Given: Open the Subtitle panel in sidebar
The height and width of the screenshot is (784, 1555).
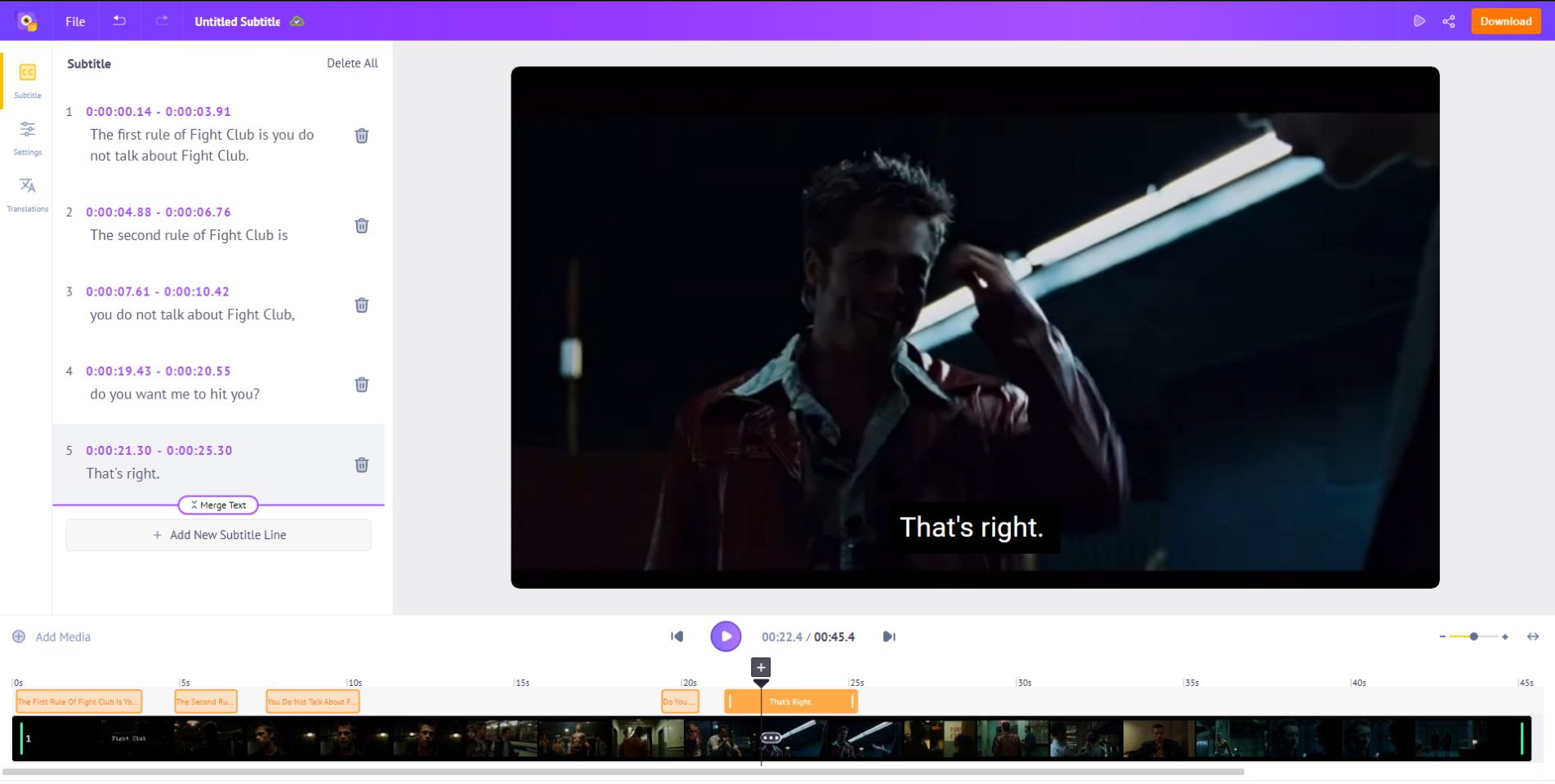Looking at the screenshot, I should click(x=27, y=80).
